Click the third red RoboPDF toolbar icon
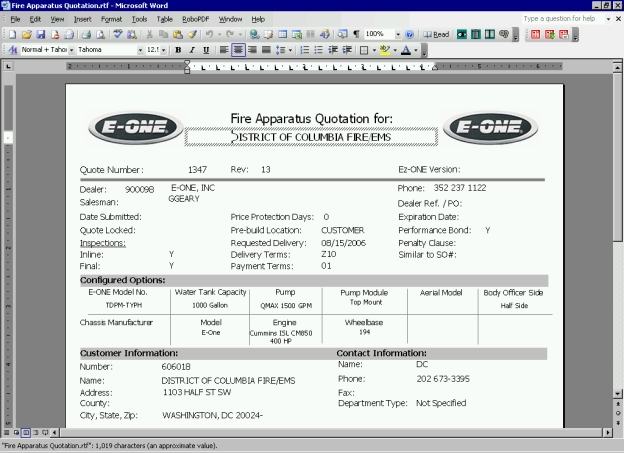 (564, 35)
